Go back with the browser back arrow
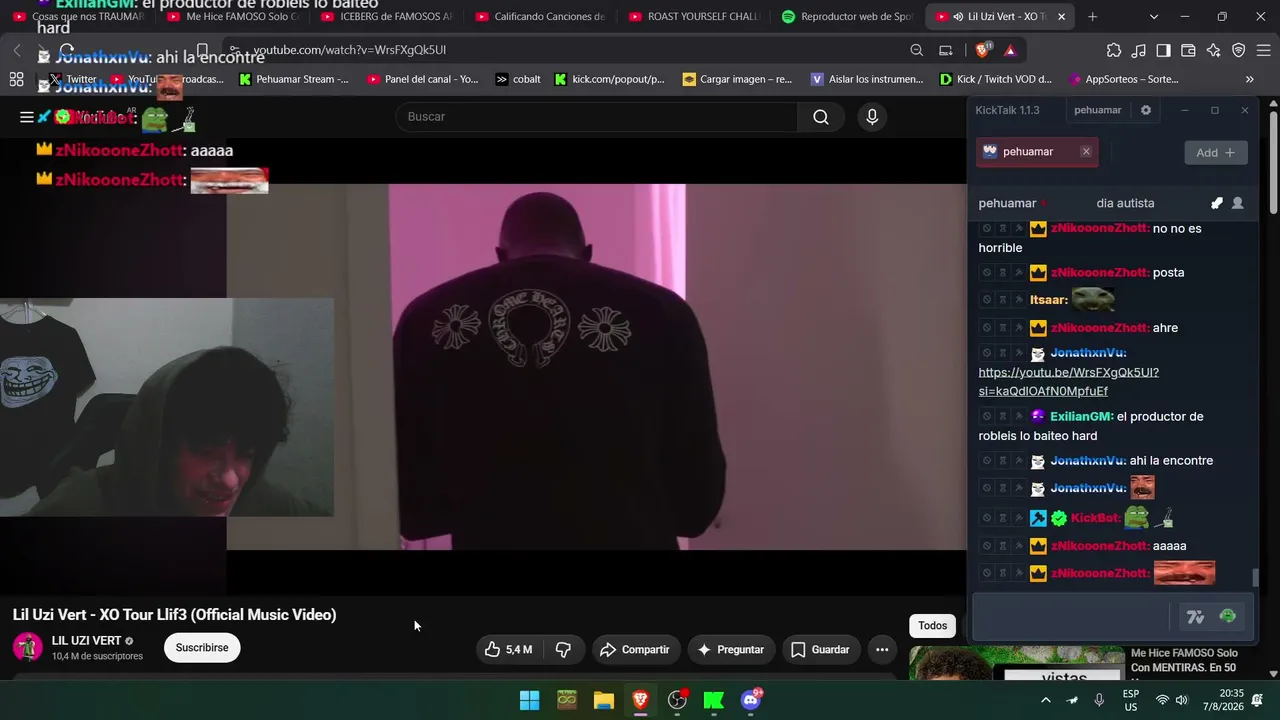 pos(17,50)
